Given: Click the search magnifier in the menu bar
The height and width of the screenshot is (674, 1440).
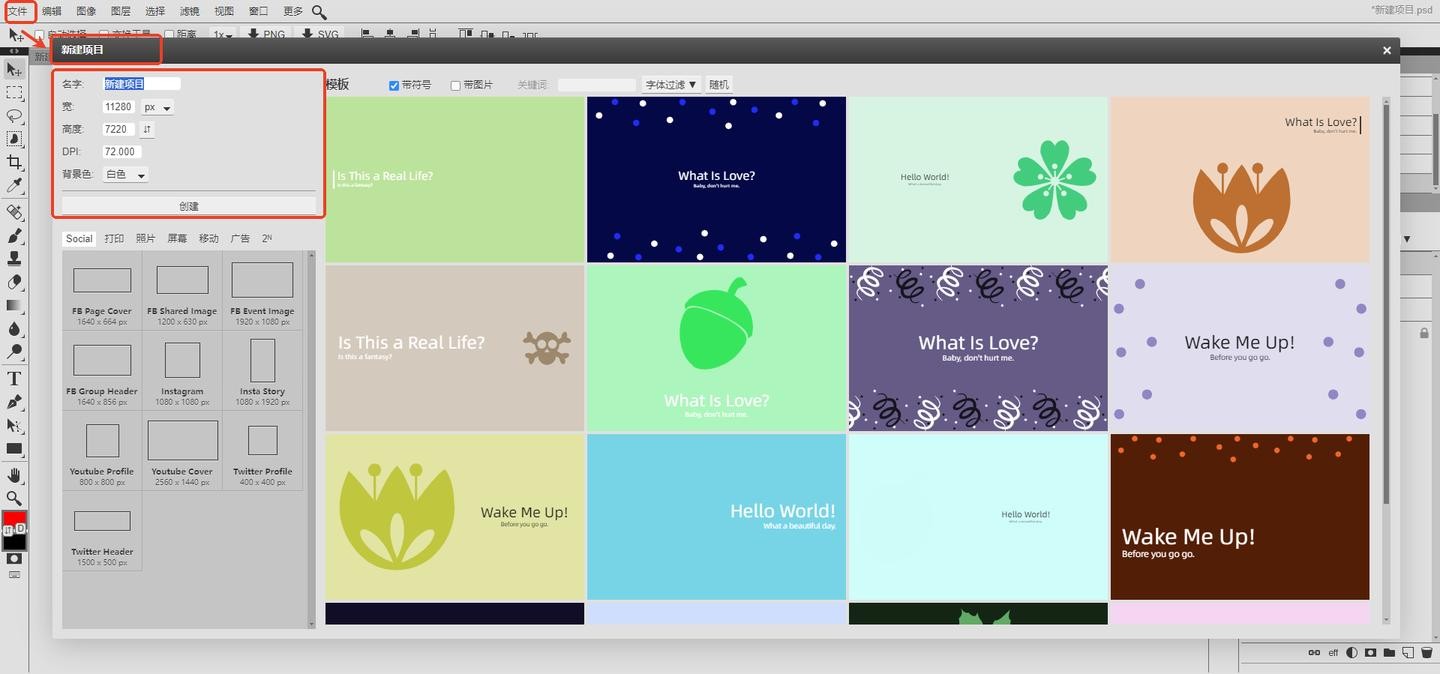Looking at the screenshot, I should [319, 12].
